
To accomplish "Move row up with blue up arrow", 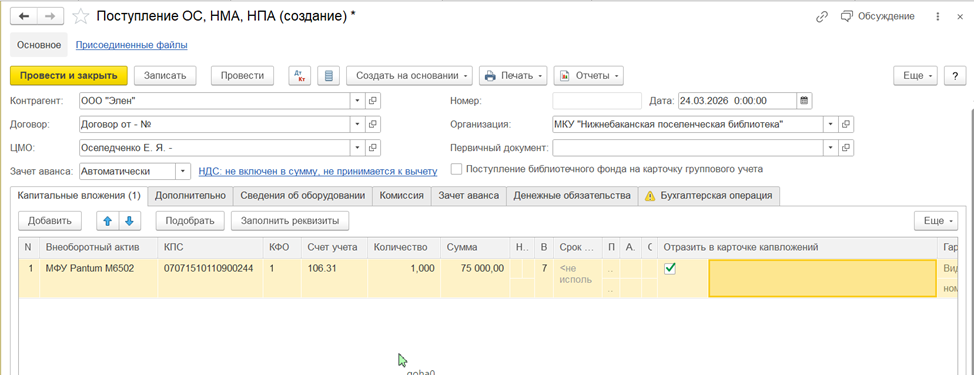I will tap(107, 220).
